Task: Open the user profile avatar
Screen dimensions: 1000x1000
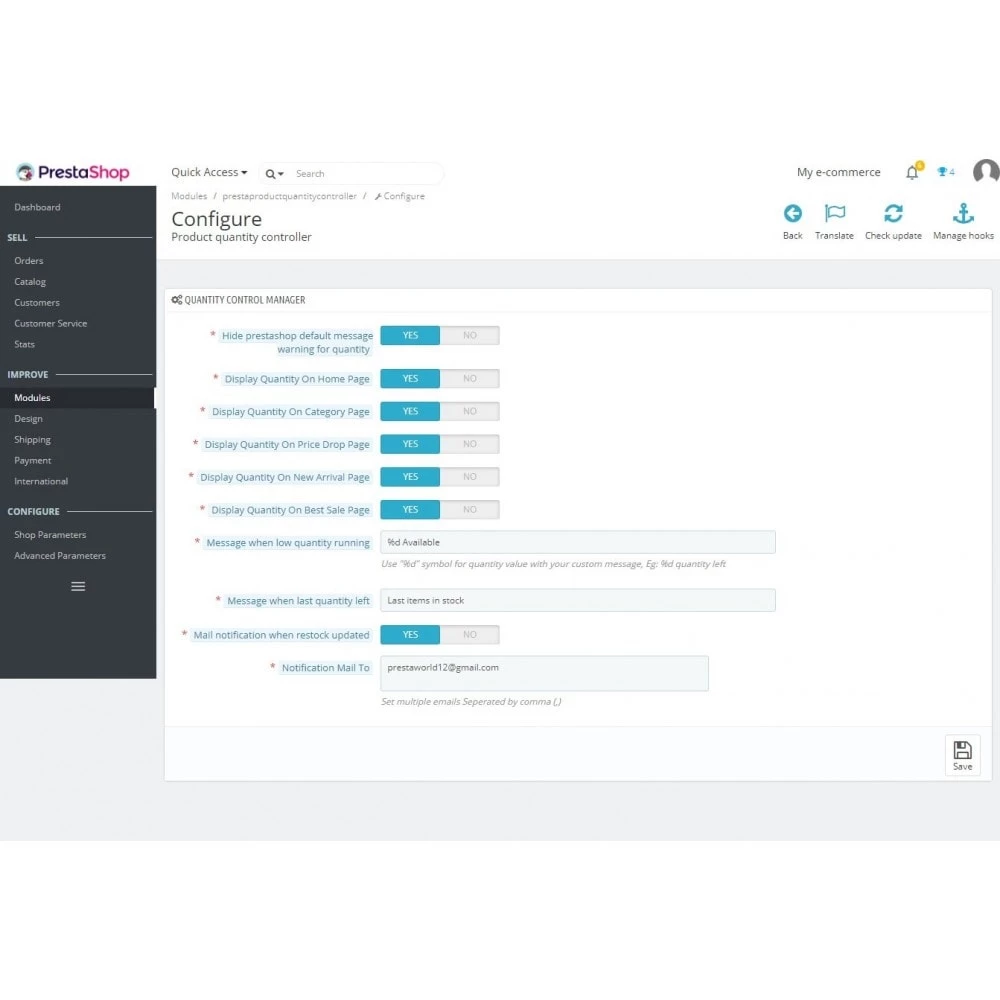Action: click(986, 172)
